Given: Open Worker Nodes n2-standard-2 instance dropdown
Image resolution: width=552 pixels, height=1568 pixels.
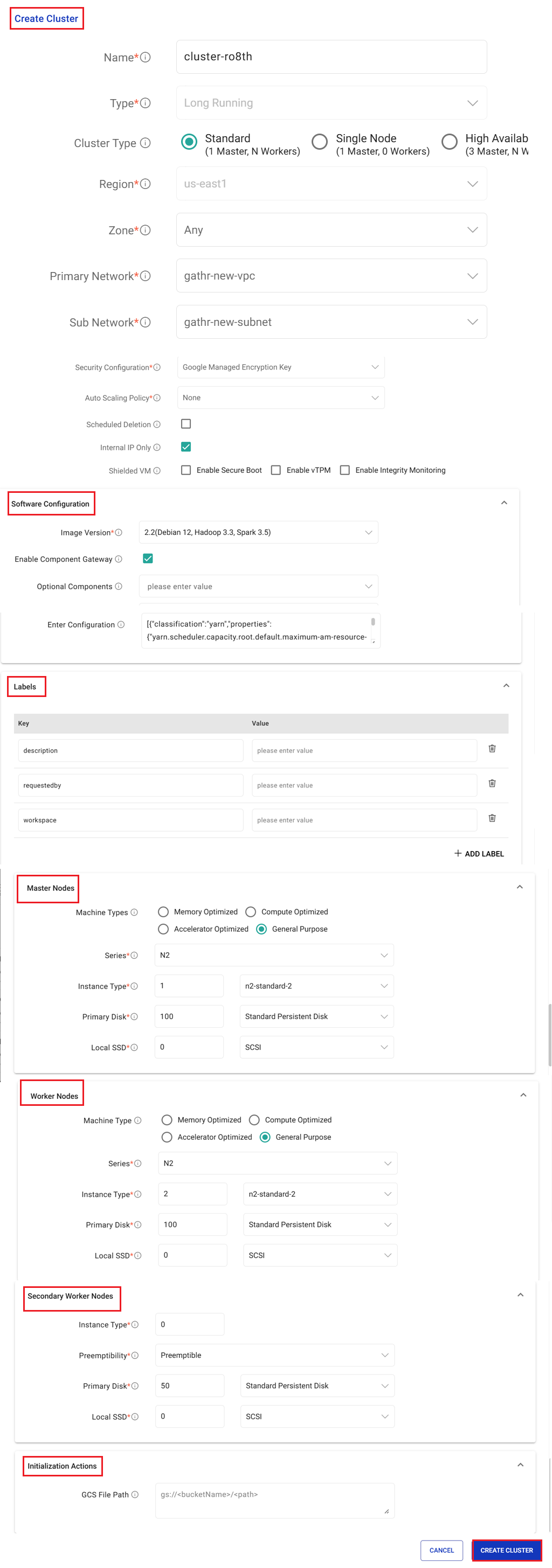Looking at the screenshot, I should click(321, 1194).
